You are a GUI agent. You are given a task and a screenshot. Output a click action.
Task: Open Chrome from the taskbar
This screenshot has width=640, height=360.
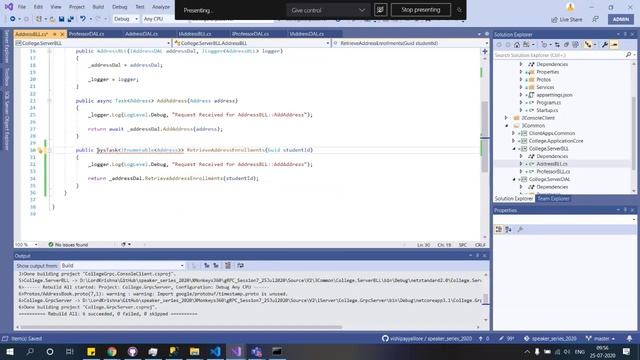[x=112, y=351]
